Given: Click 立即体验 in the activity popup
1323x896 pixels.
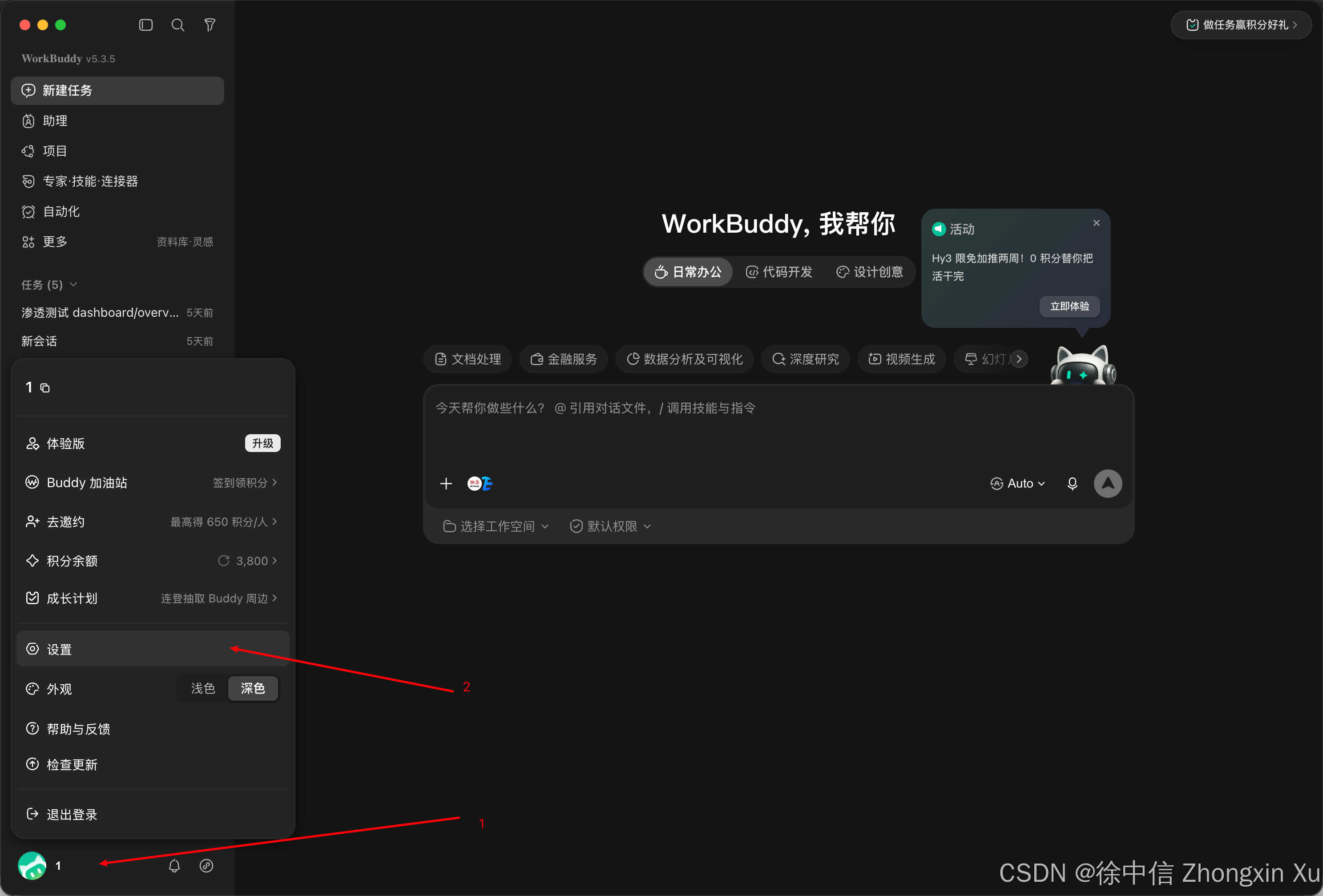Looking at the screenshot, I should [x=1070, y=306].
